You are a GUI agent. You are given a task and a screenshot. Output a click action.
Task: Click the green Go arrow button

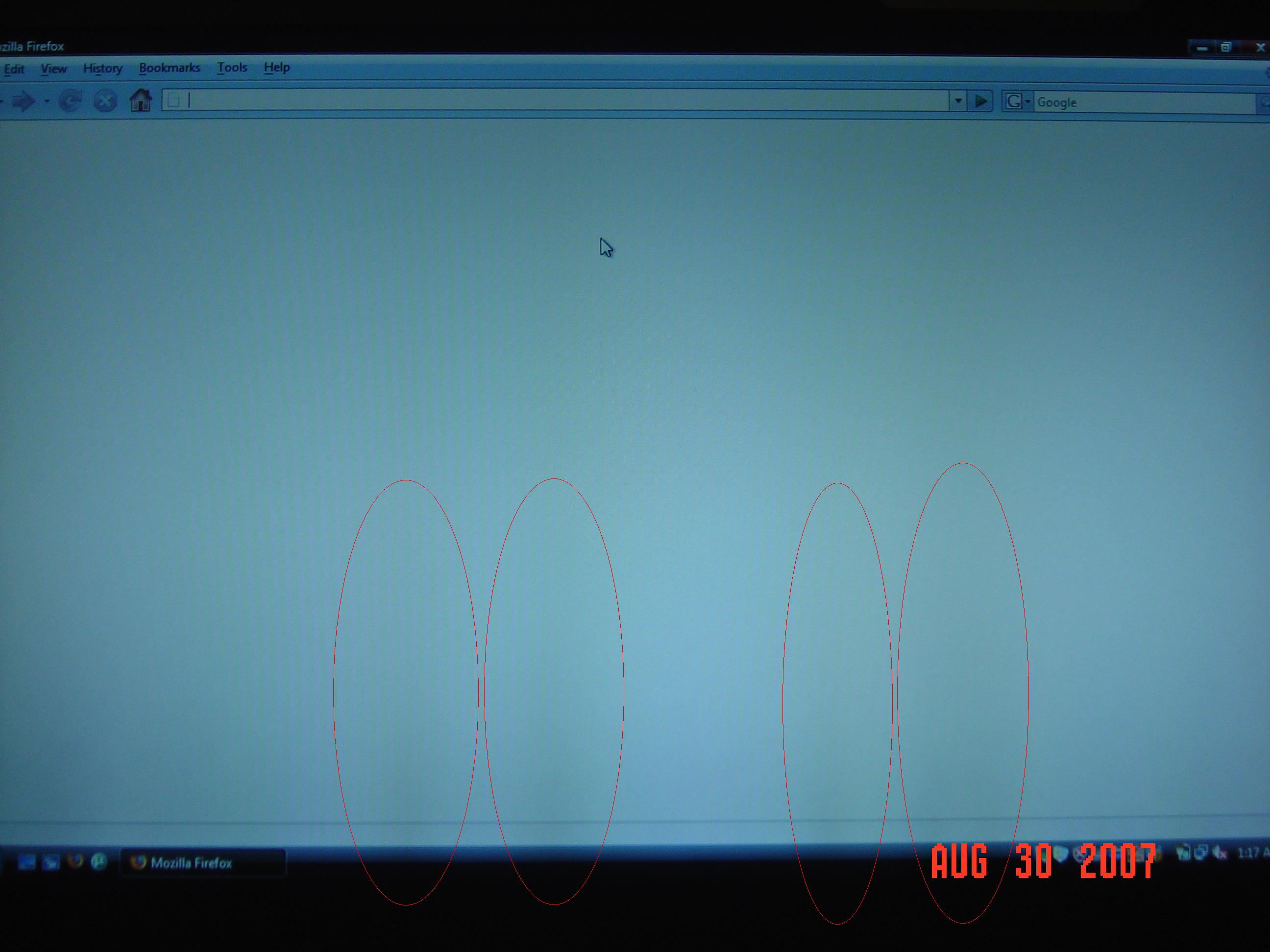point(980,101)
